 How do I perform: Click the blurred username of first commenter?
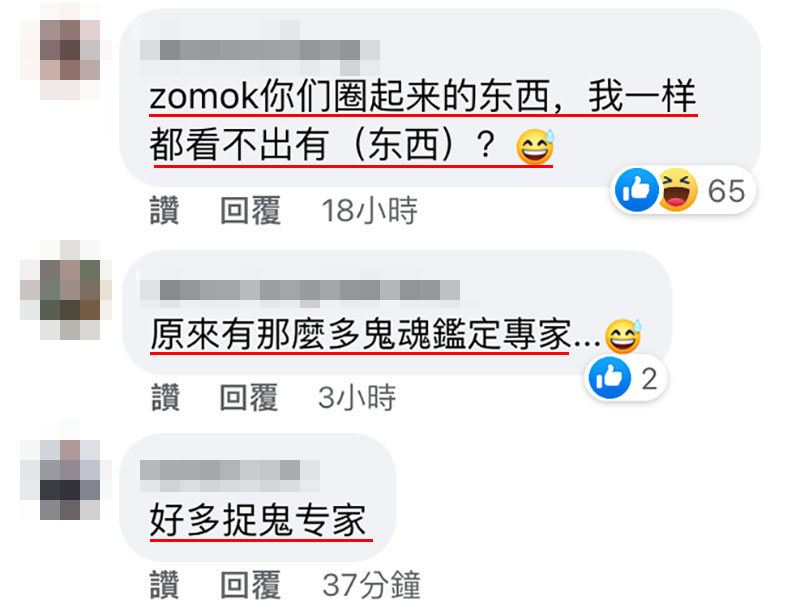click(x=260, y=50)
